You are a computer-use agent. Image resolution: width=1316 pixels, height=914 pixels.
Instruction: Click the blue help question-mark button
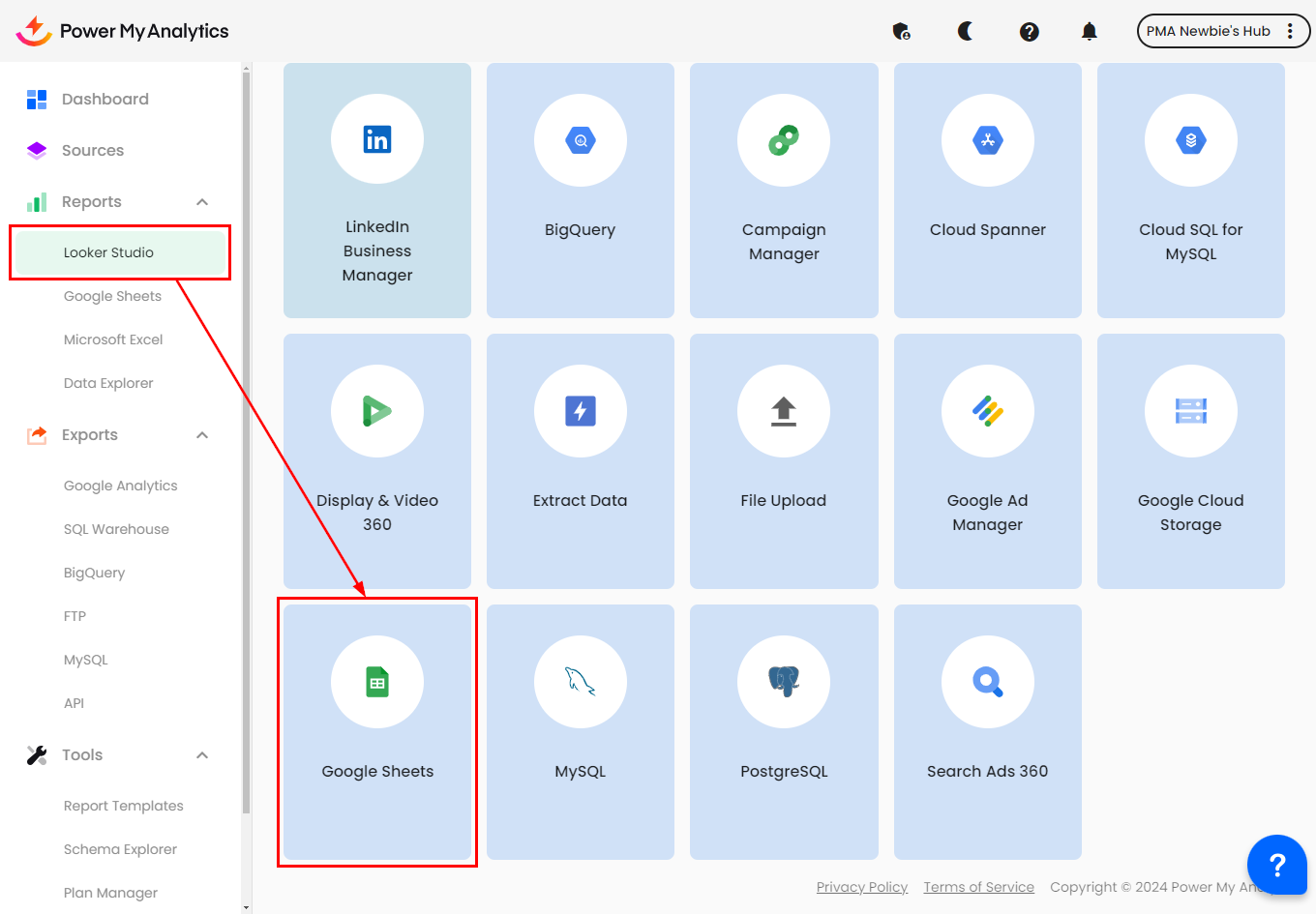(x=1276, y=865)
